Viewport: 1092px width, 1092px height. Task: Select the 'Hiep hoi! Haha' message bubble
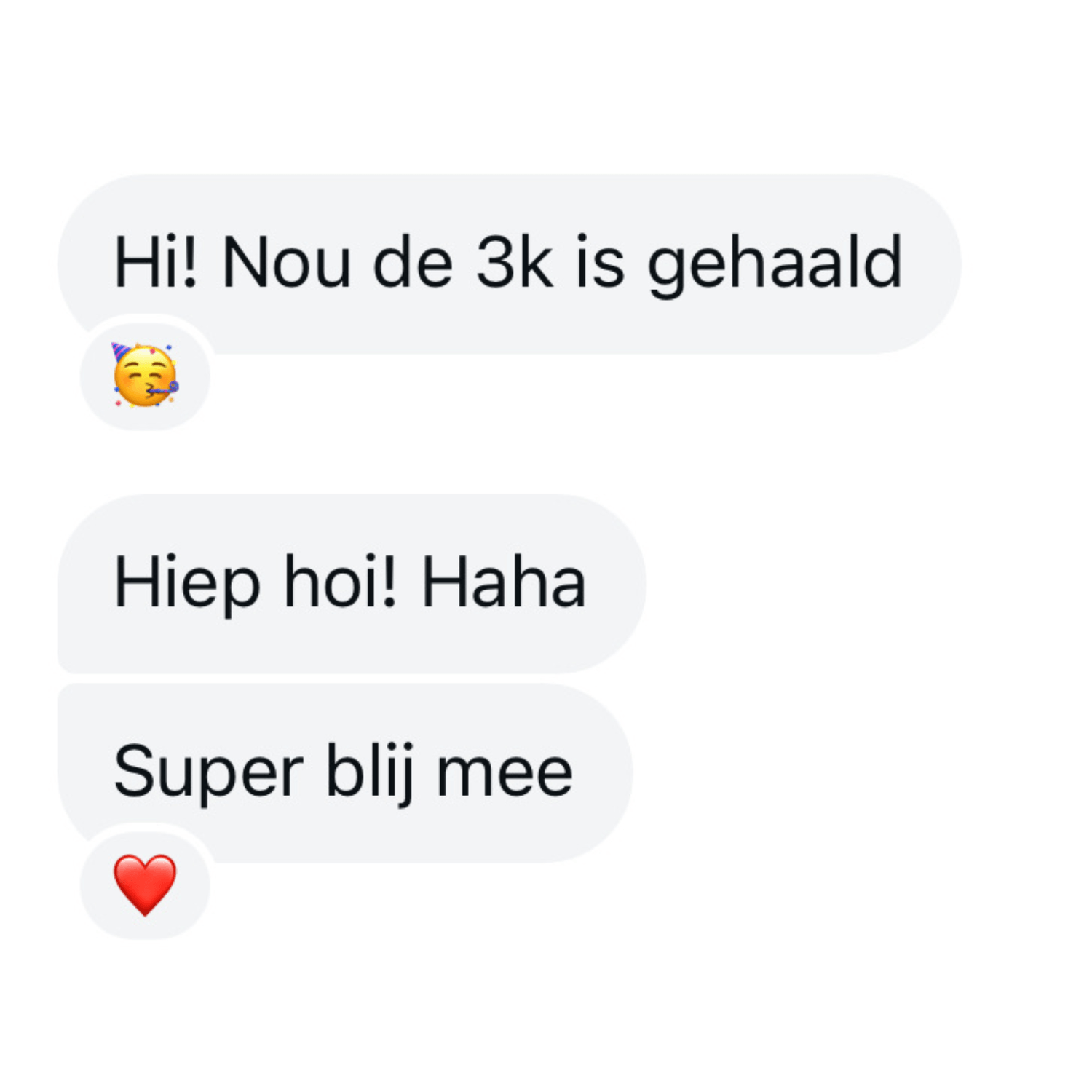point(352,583)
